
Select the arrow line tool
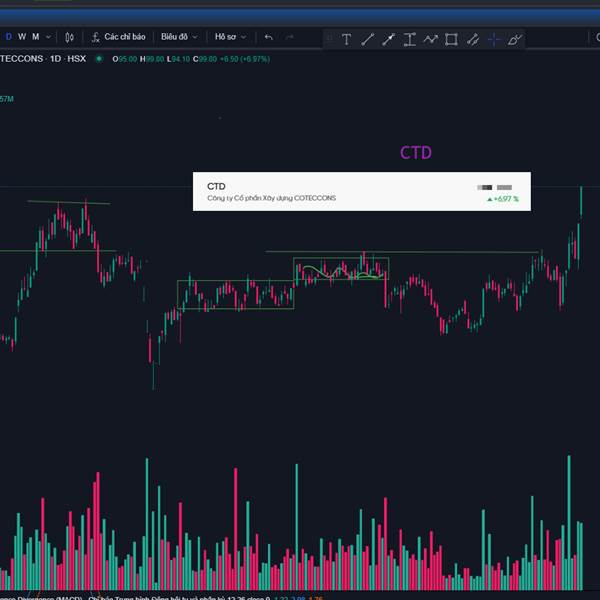coord(388,40)
